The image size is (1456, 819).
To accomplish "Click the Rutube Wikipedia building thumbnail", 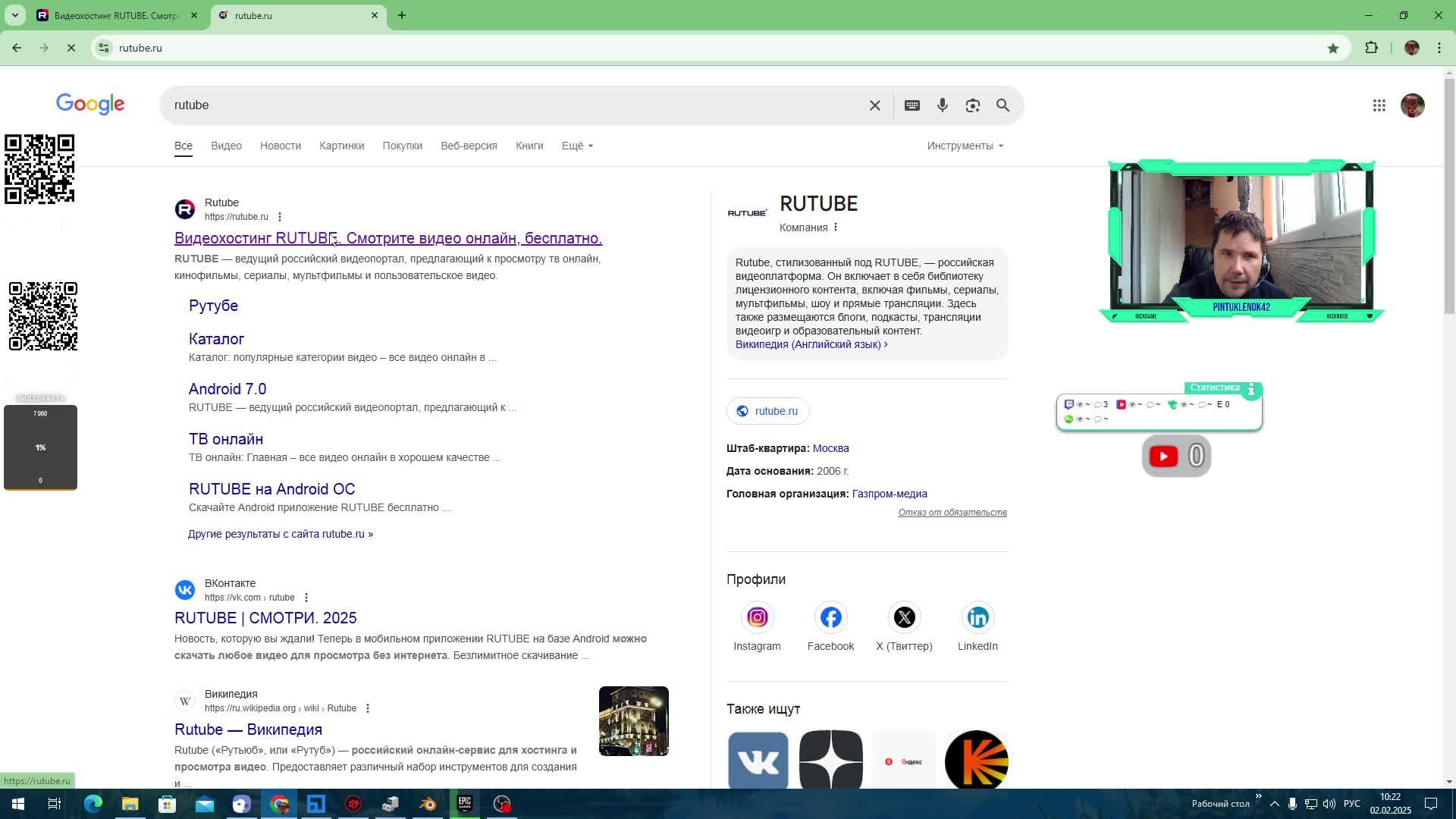I will [x=633, y=721].
